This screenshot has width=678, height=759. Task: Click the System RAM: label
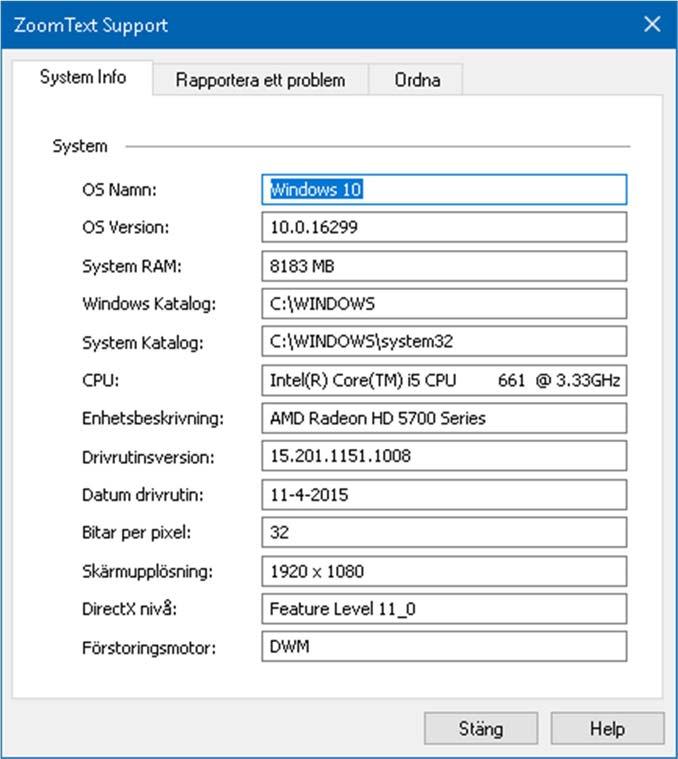132,266
